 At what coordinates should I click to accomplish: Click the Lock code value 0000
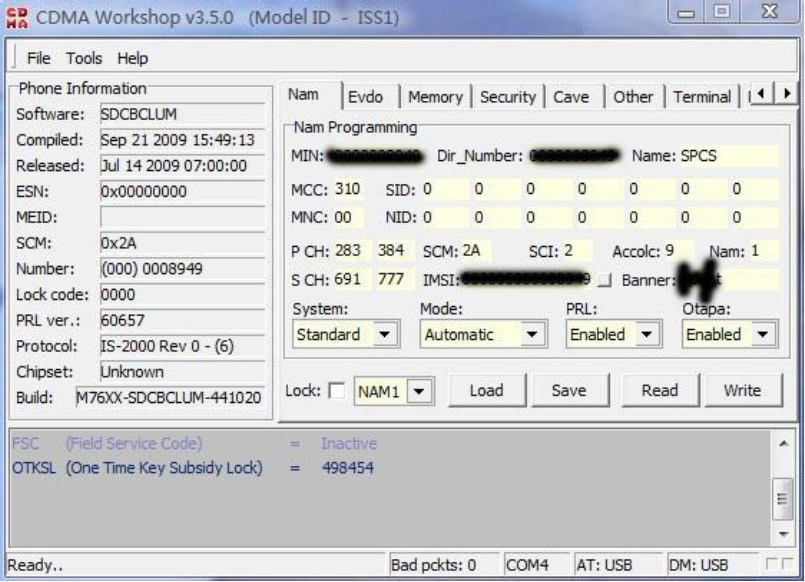click(x=182, y=295)
